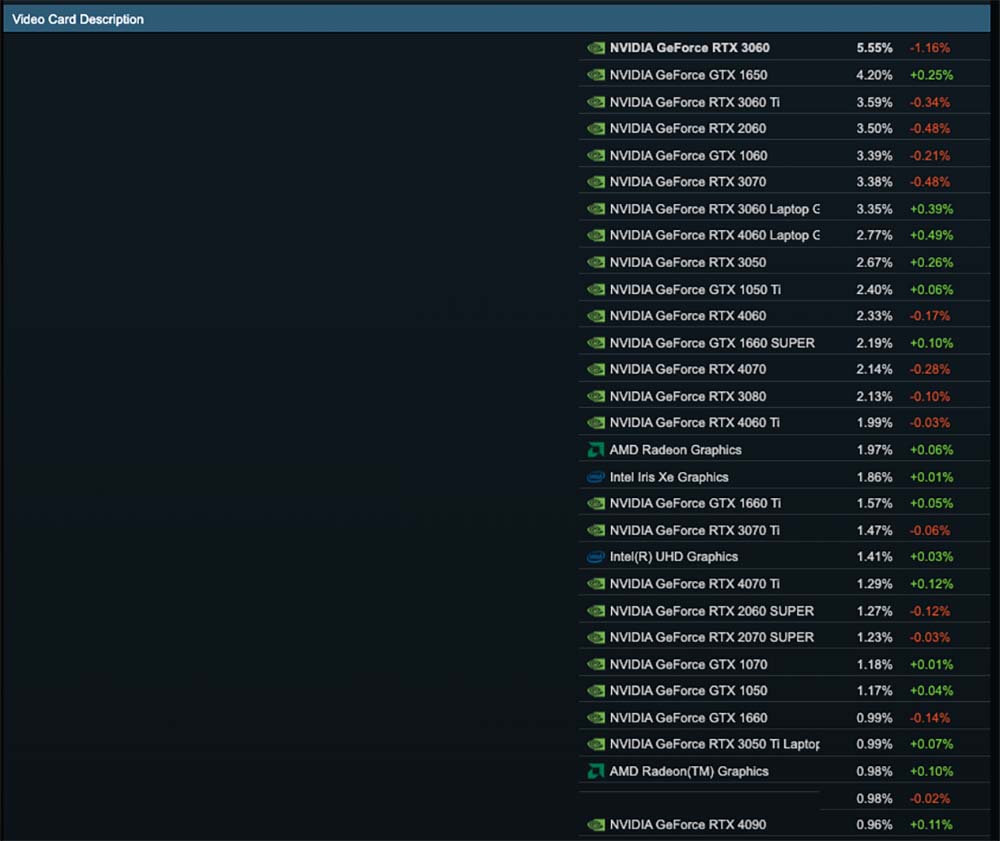The image size is (1000, 841).
Task: Select the NVIDIA GeForce GTX 1660 name
Action: pyautogui.click(x=688, y=718)
